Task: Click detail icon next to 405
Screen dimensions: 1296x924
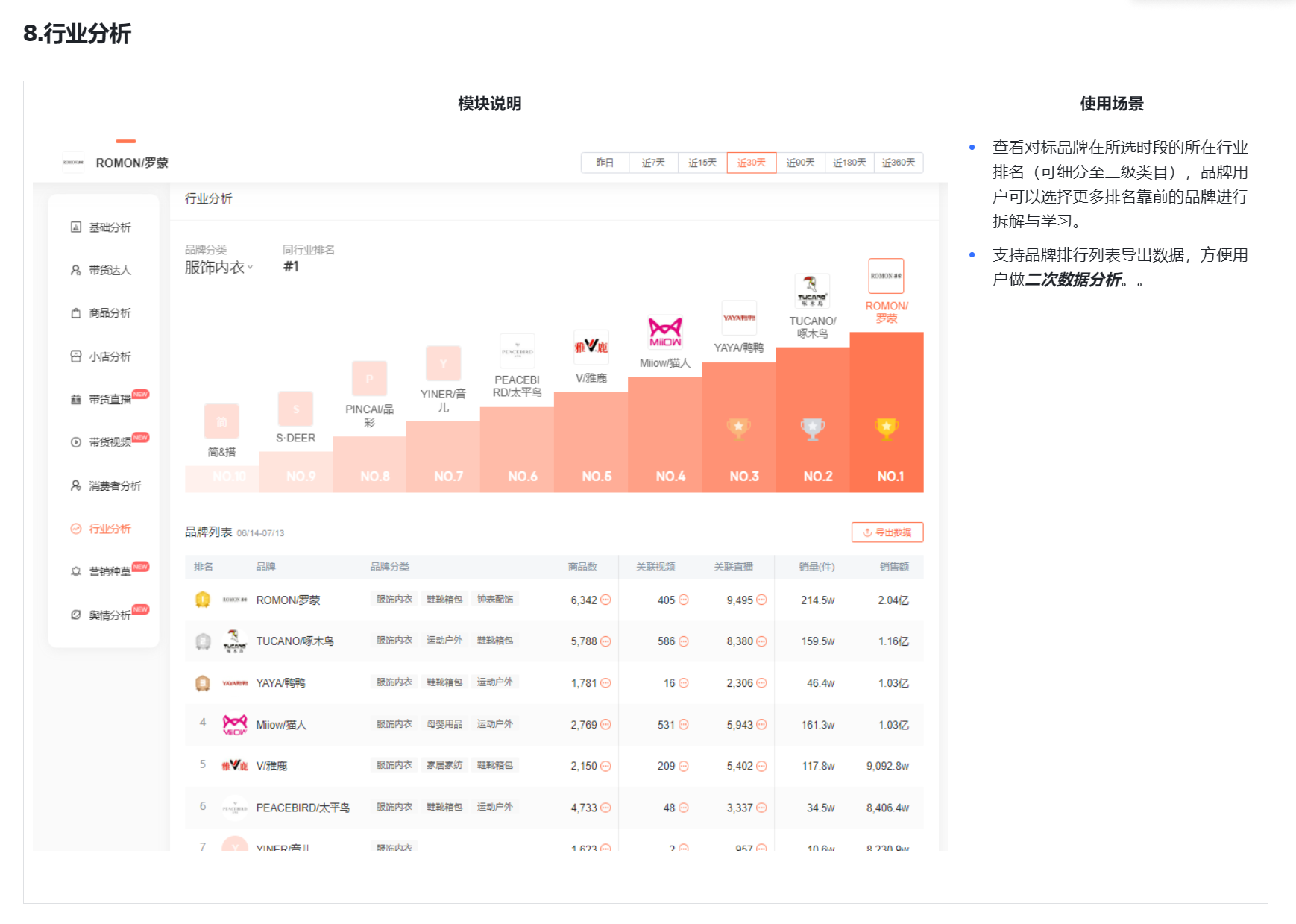Action: 684,600
